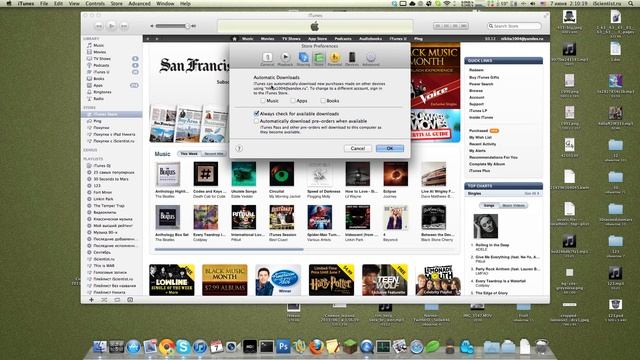Viewport: 640px width, 360px height.
Task: Open the Adele album artwork in Top Charts
Action: click(486, 226)
